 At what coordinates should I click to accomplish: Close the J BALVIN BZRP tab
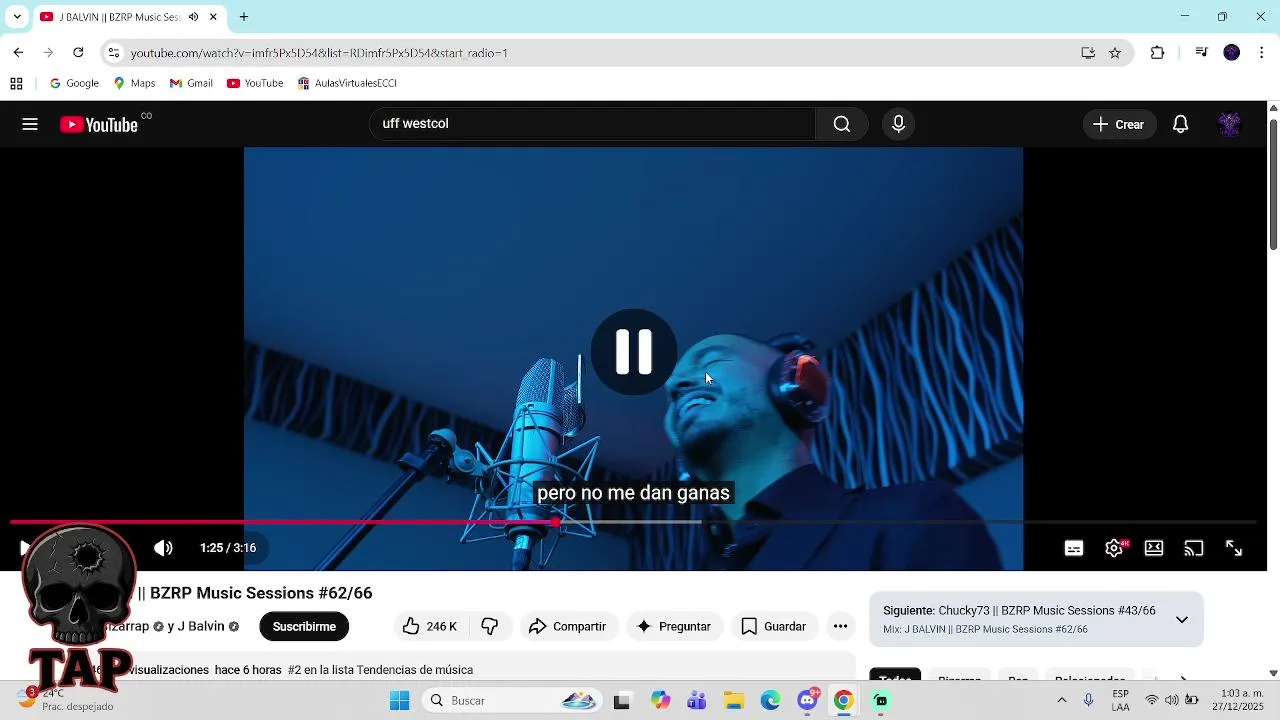[x=213, y=17]
